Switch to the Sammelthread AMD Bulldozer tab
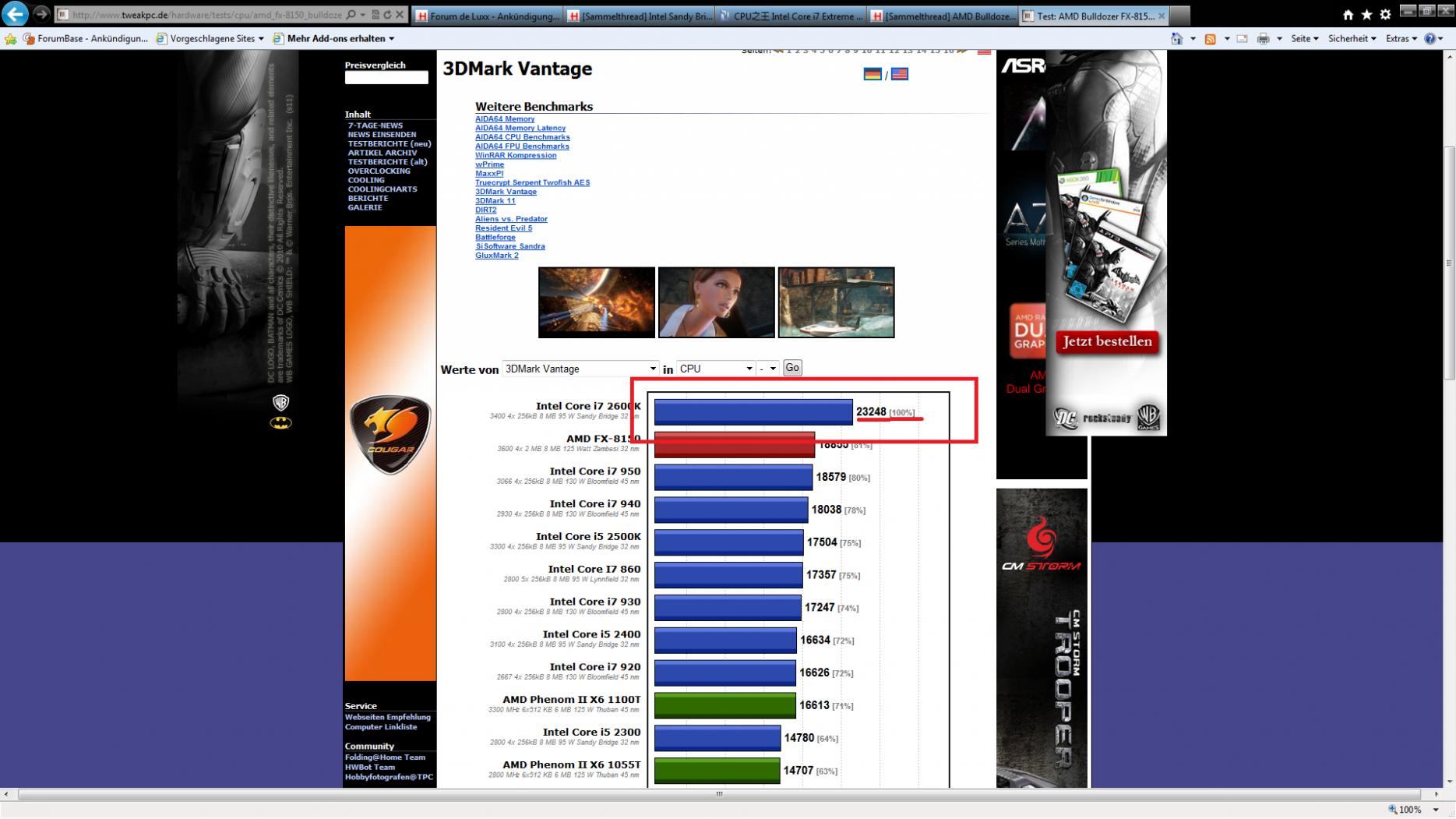Viewport: 1456px width, 819px height. (x=943, y=16)
